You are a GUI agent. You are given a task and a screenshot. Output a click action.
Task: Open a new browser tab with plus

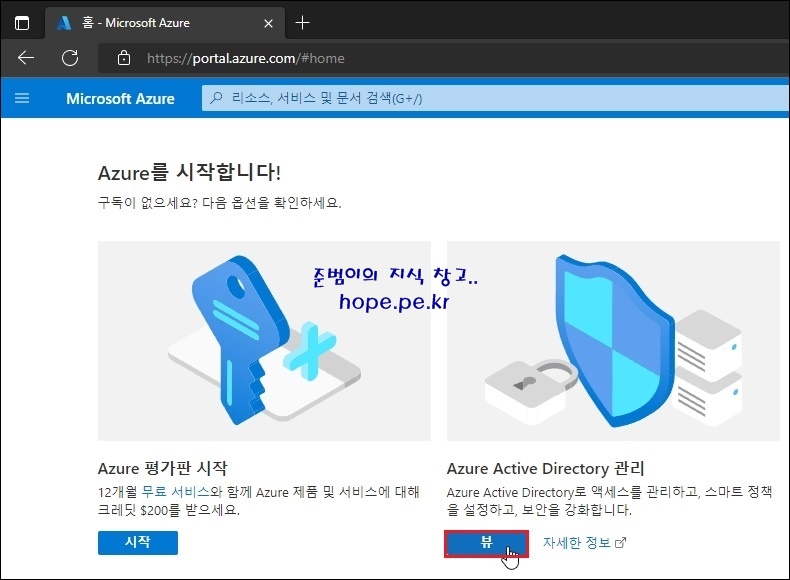302,23
